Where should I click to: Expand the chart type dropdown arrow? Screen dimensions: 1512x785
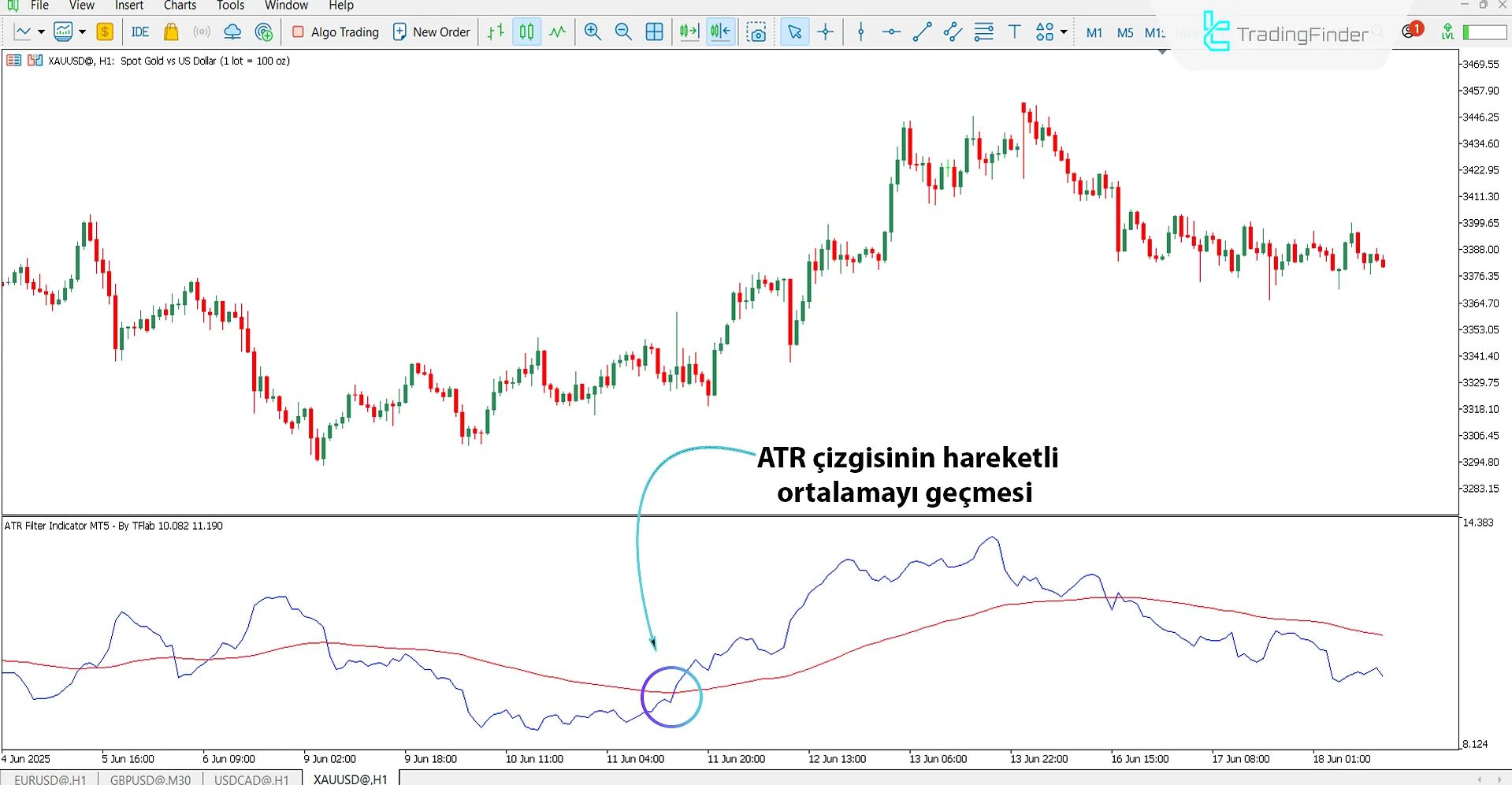[x=41, y=32]
